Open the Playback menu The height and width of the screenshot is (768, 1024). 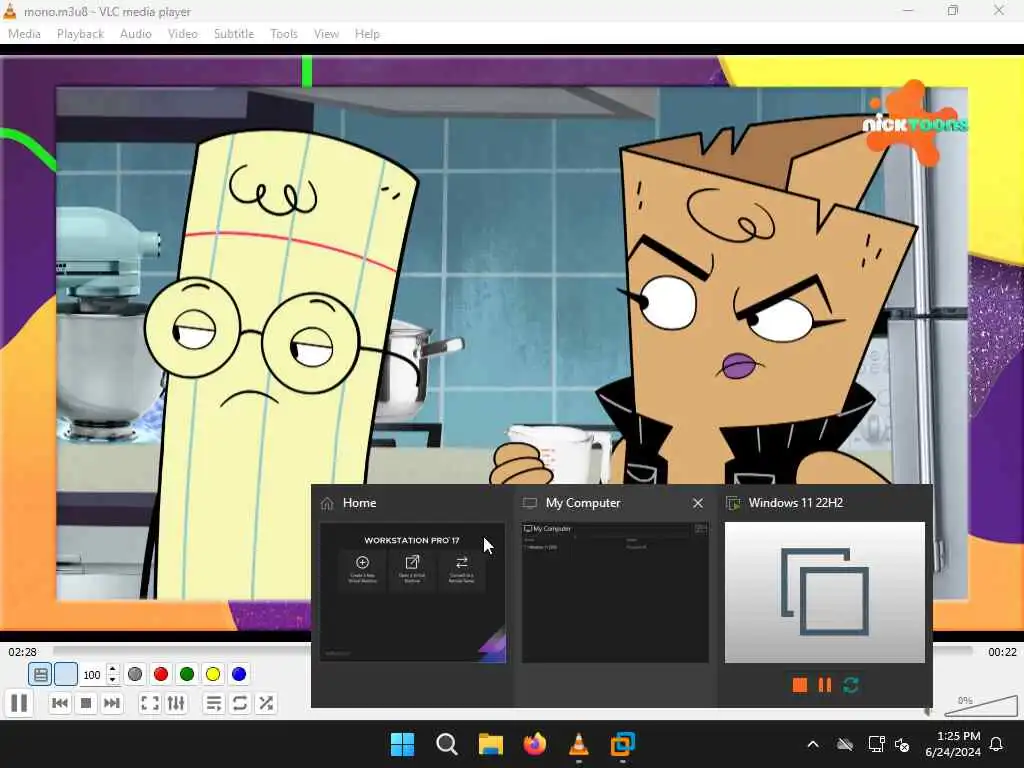pos(80,34)
